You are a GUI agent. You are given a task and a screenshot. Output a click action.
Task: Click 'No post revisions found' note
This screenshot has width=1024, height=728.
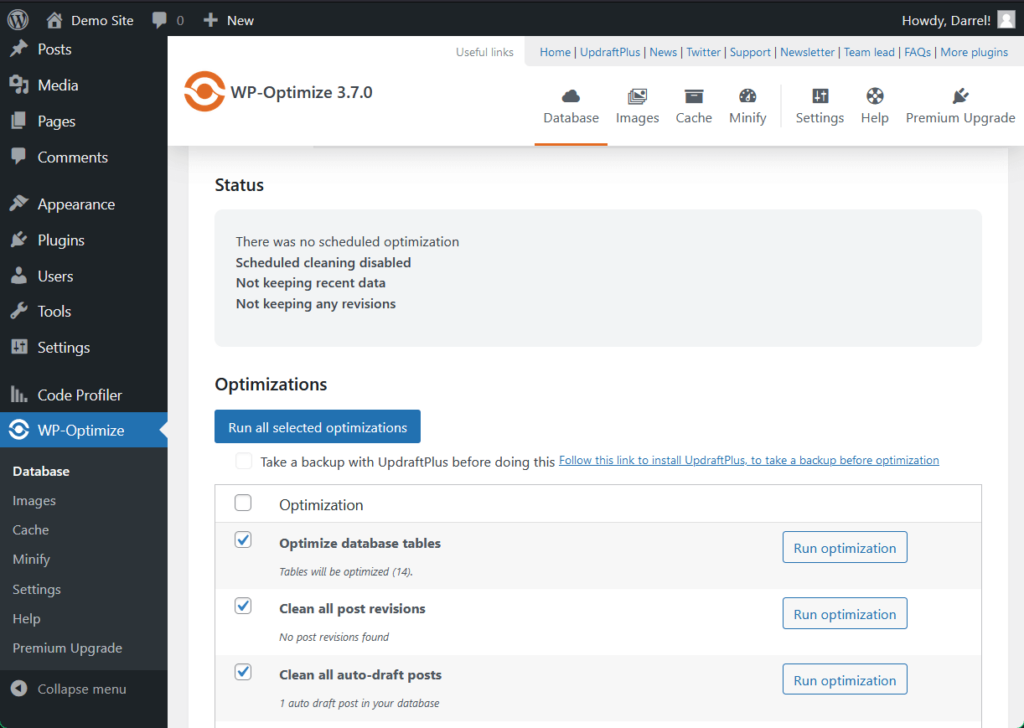334,637
